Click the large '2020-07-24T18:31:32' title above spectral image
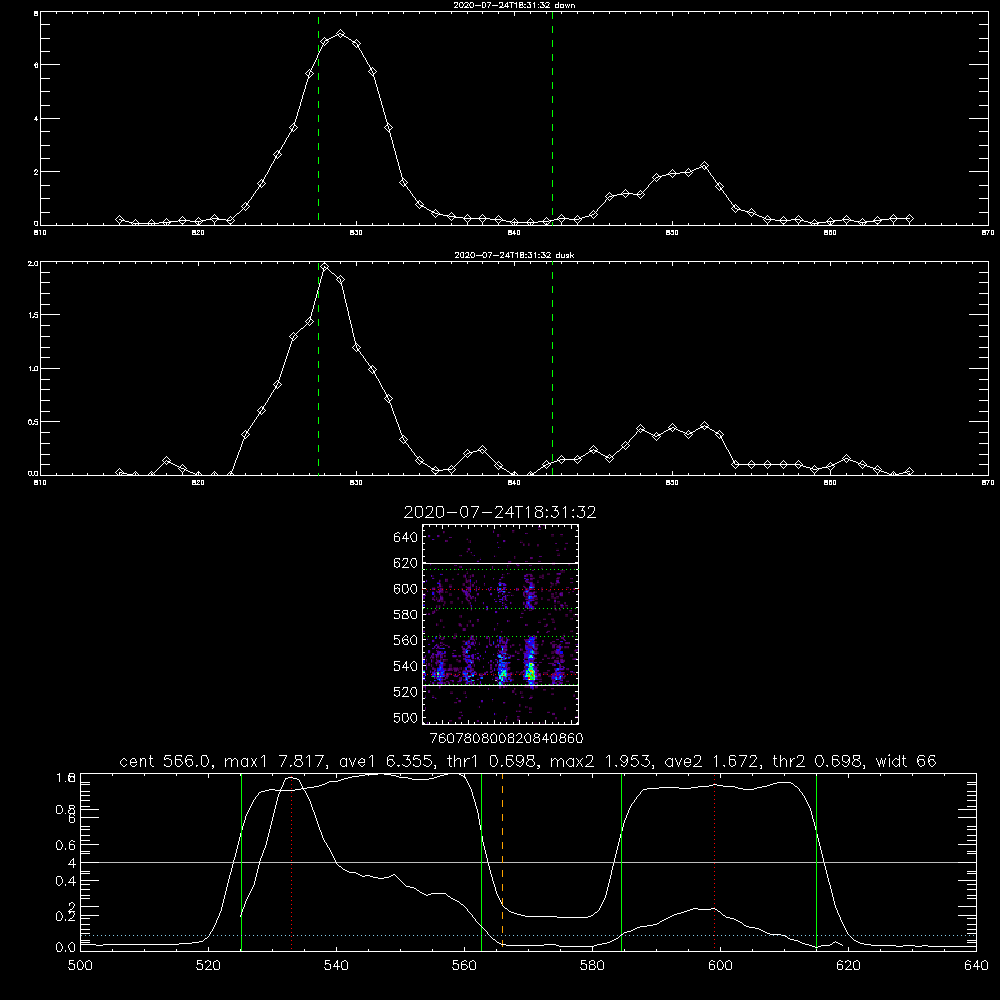Screen dimensions: 1000x1000 (x=500, y=512)
